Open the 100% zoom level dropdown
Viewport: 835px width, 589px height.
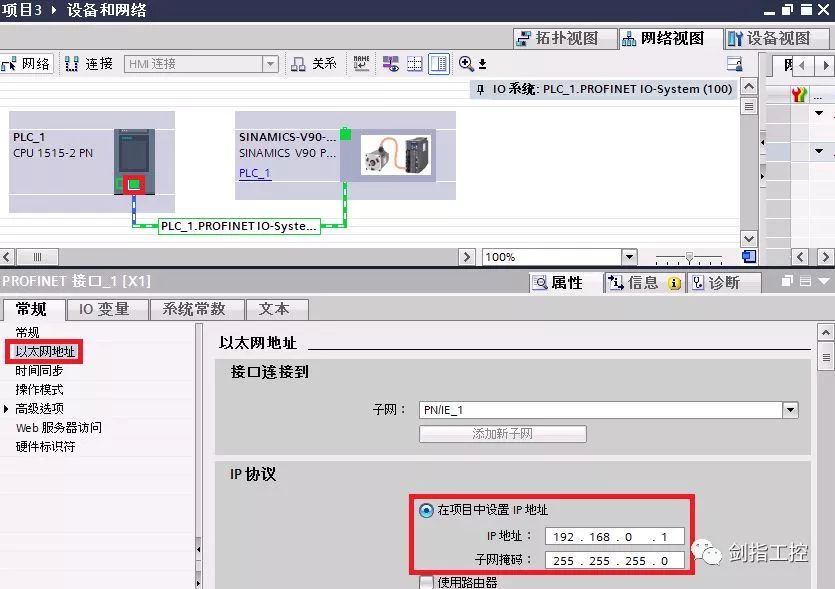(x=627, y=256)
